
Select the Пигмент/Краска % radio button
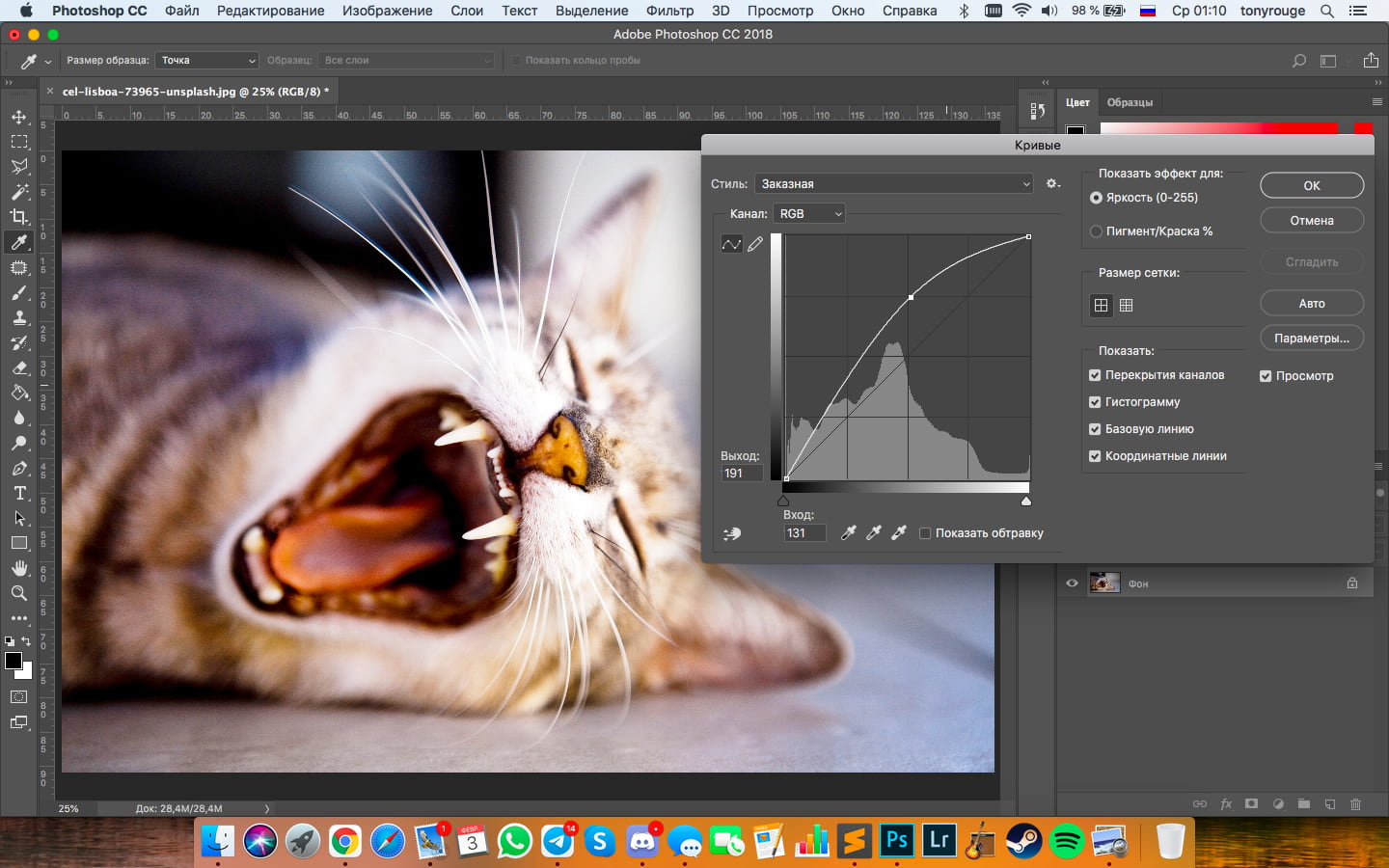tap(1096, 231)
